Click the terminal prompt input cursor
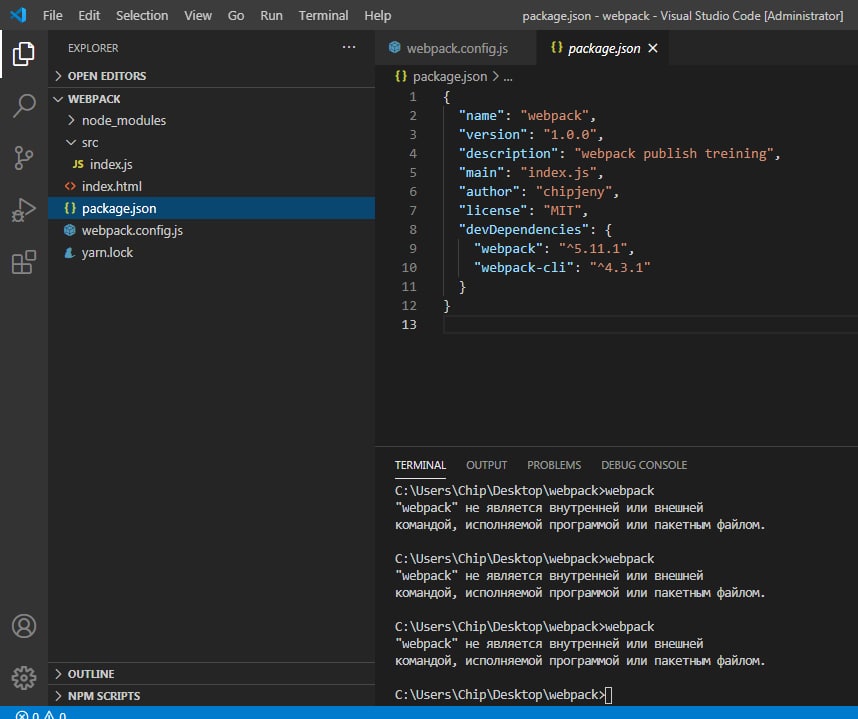Viewport: 858px width, 719px height. (x=608, y=695)
